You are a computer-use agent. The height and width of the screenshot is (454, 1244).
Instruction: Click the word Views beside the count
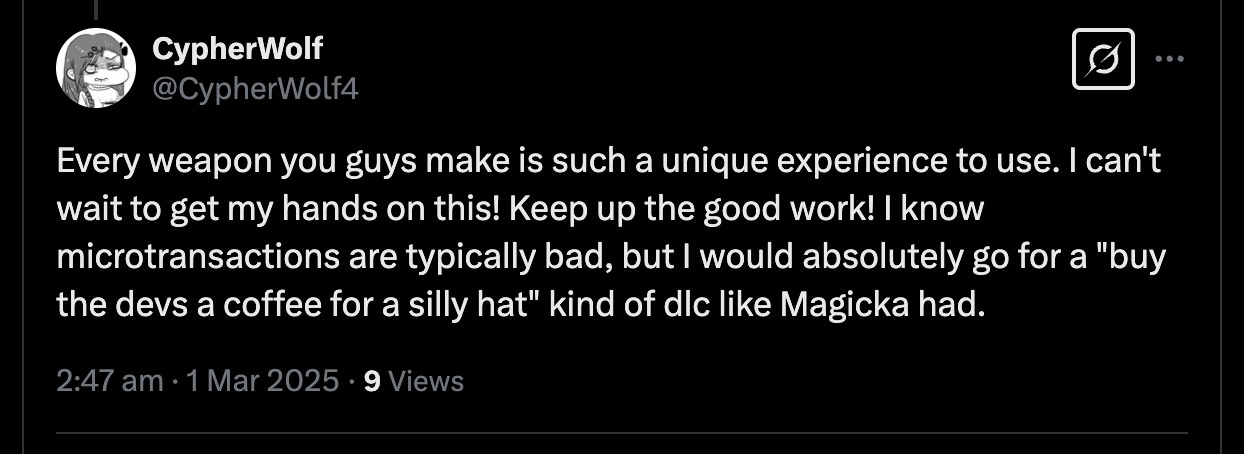425,381
